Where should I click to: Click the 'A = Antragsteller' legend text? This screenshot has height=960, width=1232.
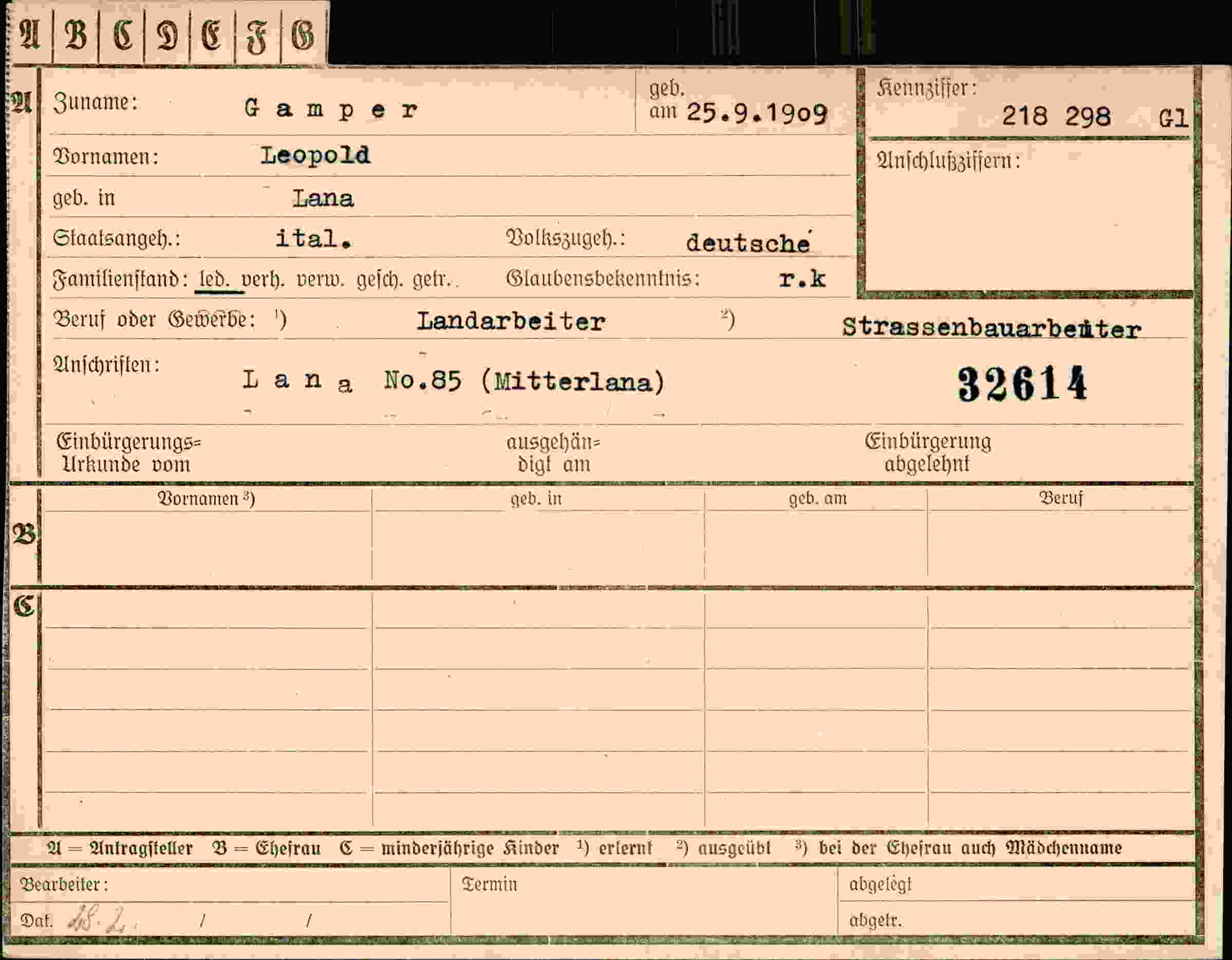(x=120, y=848)
